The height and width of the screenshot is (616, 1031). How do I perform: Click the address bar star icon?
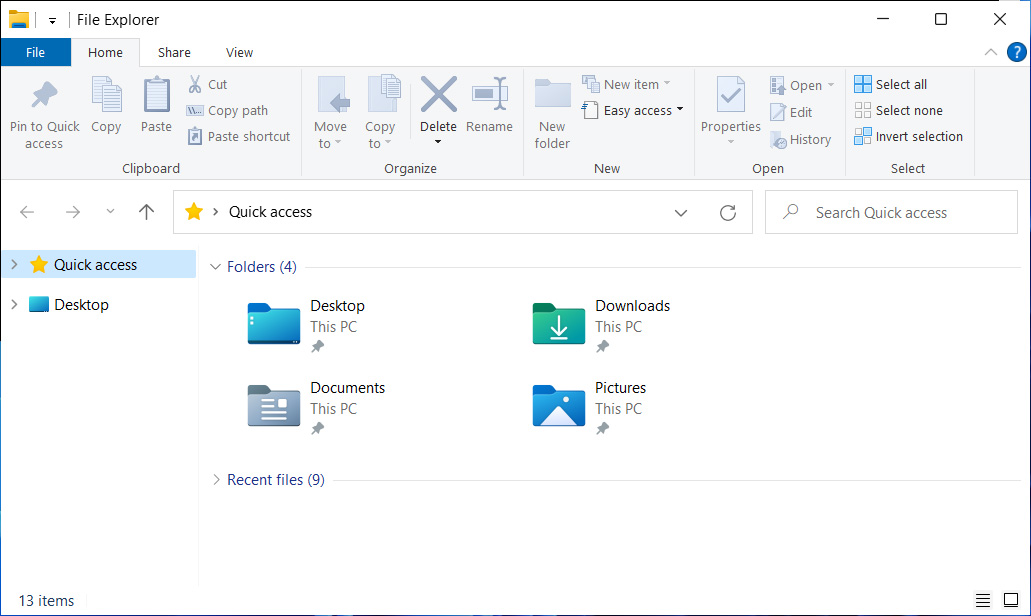tap(194, 212)
